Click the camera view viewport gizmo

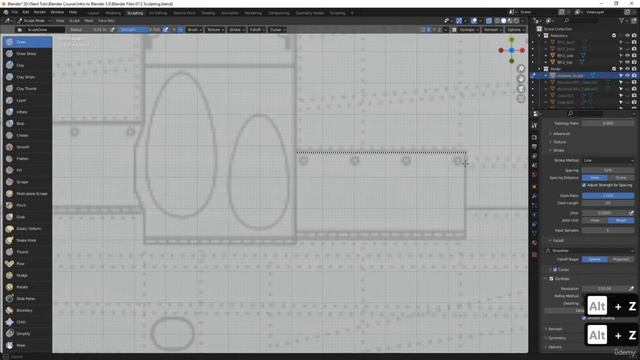tap(521, 89)
